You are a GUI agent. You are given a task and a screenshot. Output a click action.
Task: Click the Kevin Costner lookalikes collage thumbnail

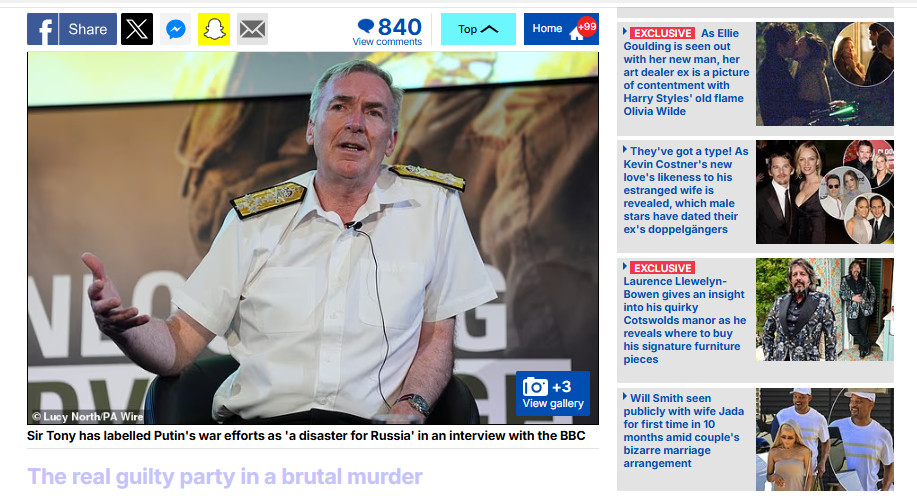[x=825, y=192]
